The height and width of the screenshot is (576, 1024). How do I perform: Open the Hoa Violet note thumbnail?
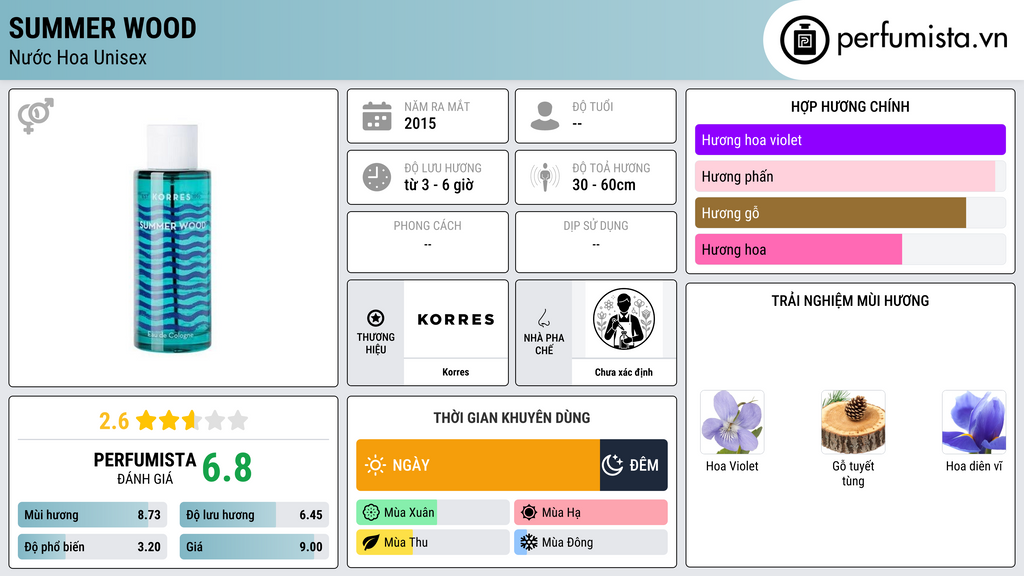pos(732,422)
